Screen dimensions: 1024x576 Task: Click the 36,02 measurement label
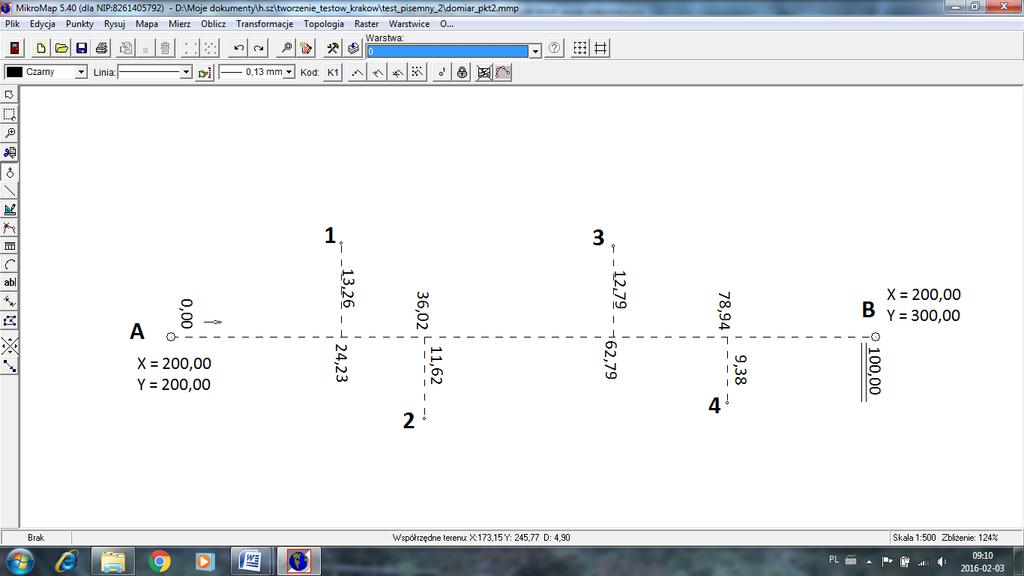[422, 310]
